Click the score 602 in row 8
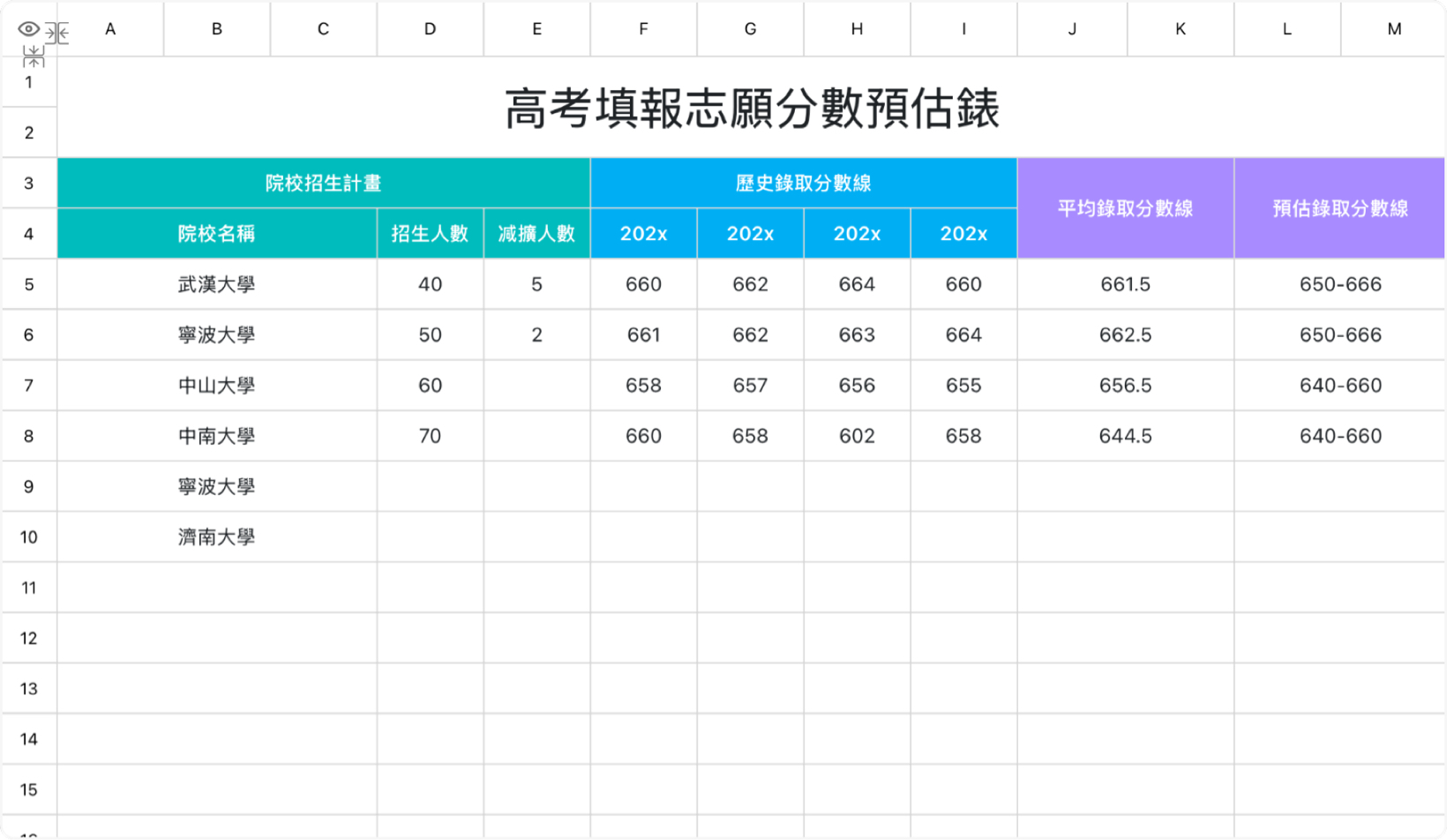The height and width of the screenshot is (840, 1447). click(857, 436)
